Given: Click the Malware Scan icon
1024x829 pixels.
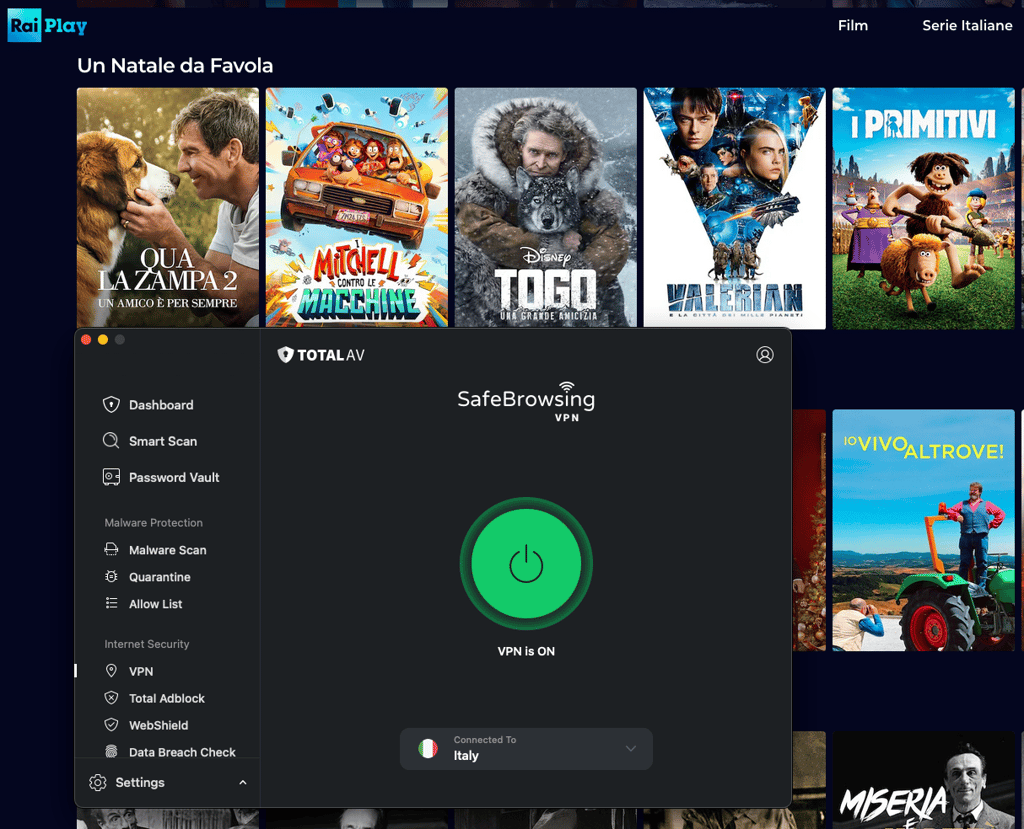Looking at the screenshot, I should [x=112, y=549].
